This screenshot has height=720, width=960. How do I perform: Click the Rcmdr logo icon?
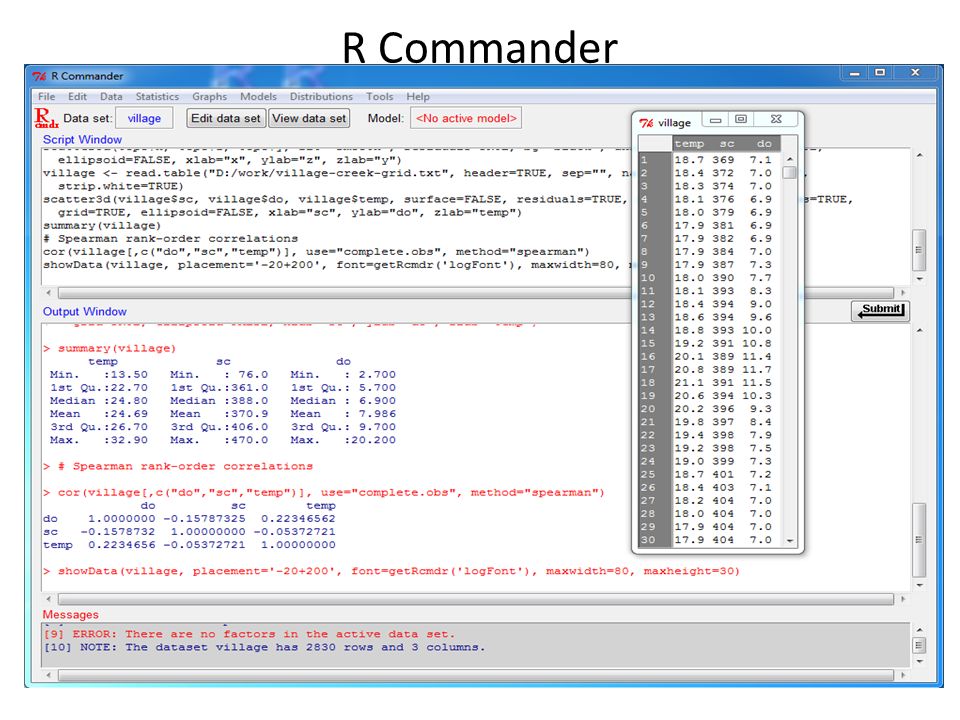click(x=46, y=118)
